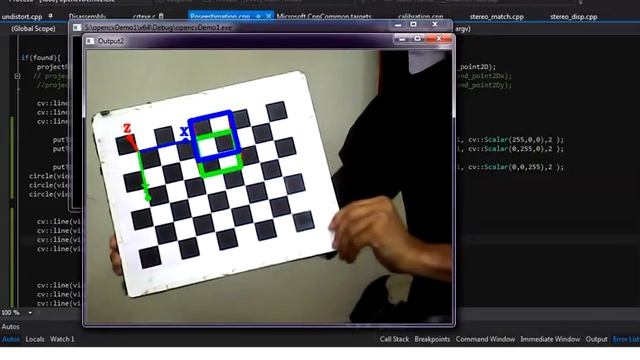This screenshot has width=640, height=360.
Task: Open the Command Window tab
Action: tap(485, 339)
